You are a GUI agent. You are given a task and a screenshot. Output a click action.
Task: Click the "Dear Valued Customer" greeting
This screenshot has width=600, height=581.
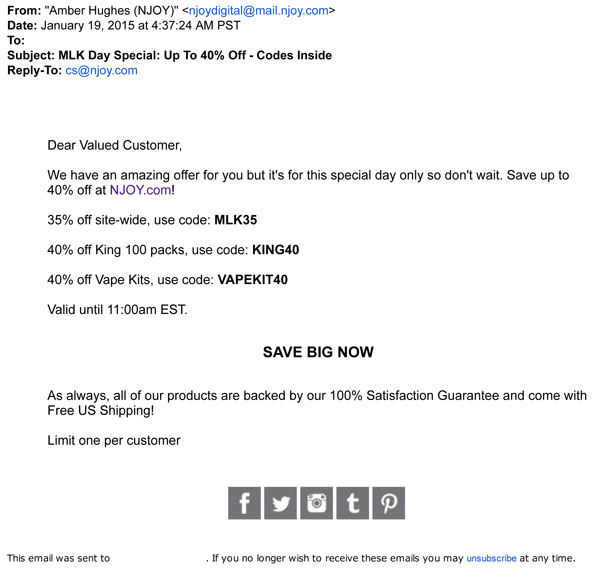pos(115,145)
